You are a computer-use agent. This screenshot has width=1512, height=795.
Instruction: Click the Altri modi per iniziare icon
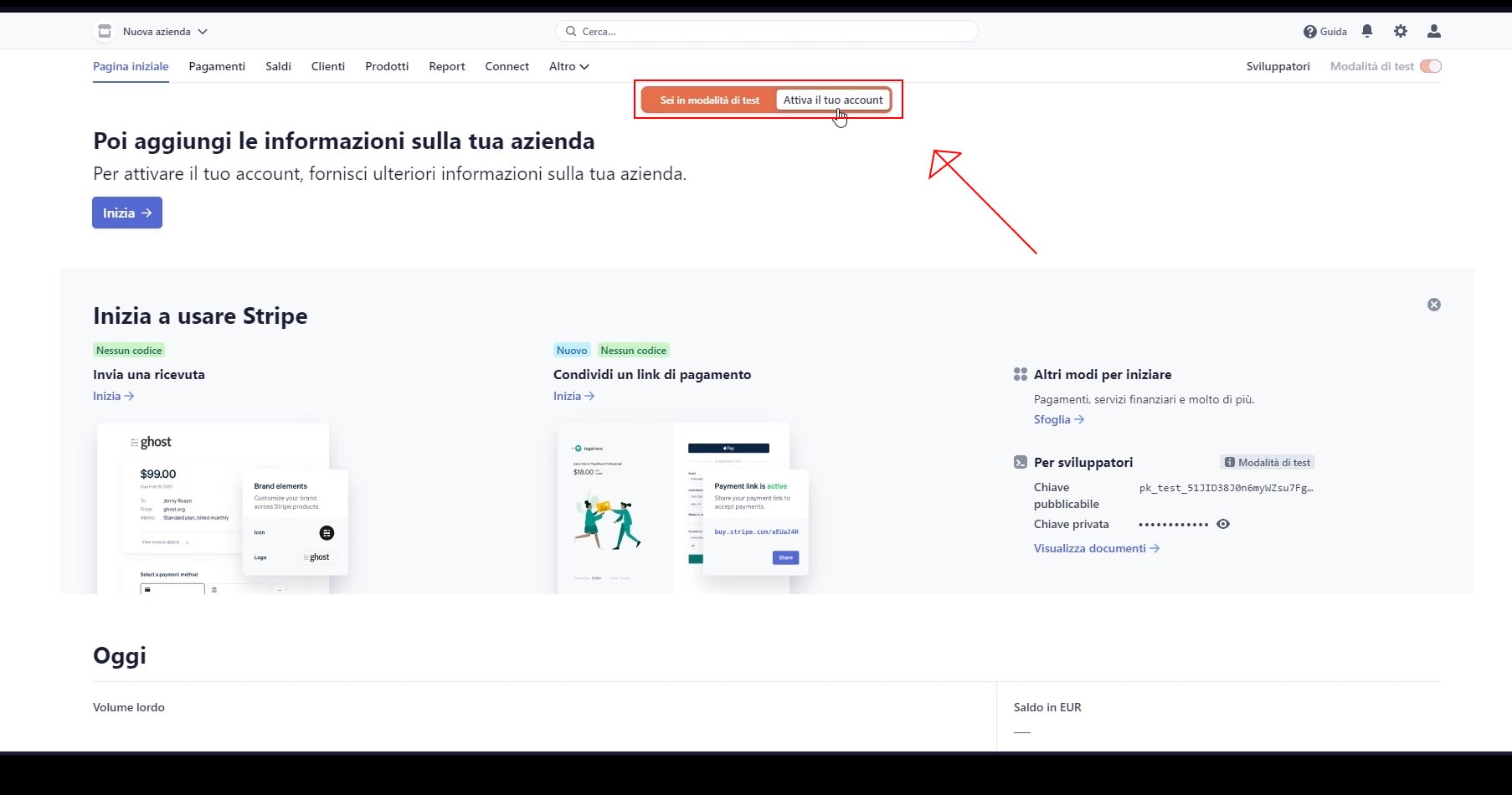coord(1021,374)
